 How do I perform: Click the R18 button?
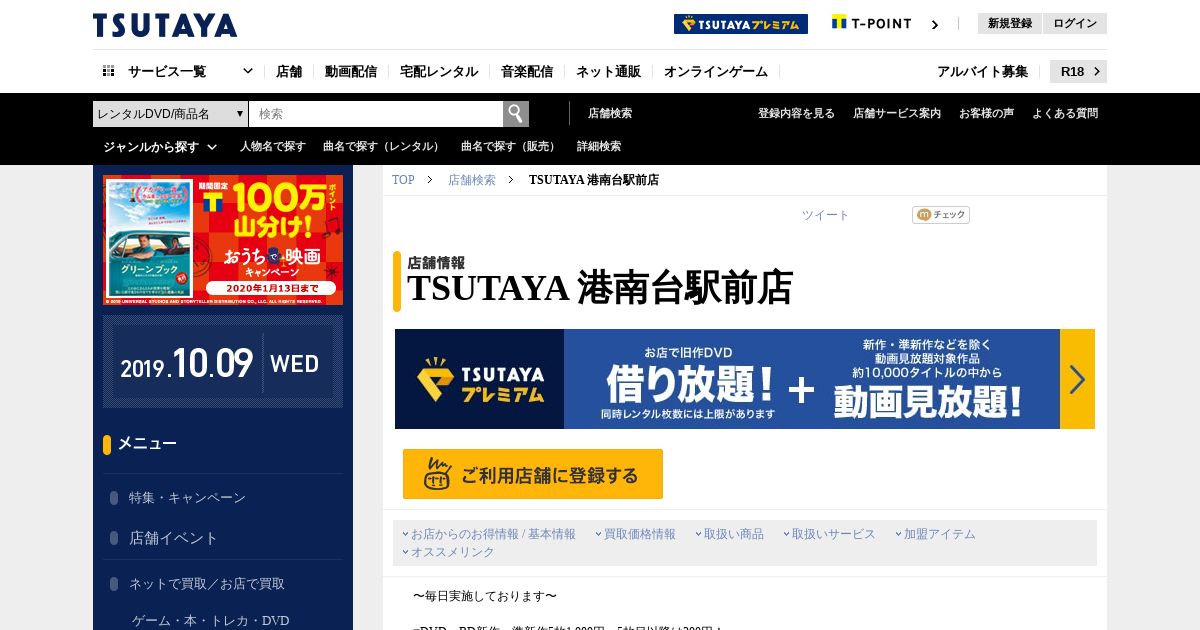[1078, 71]
